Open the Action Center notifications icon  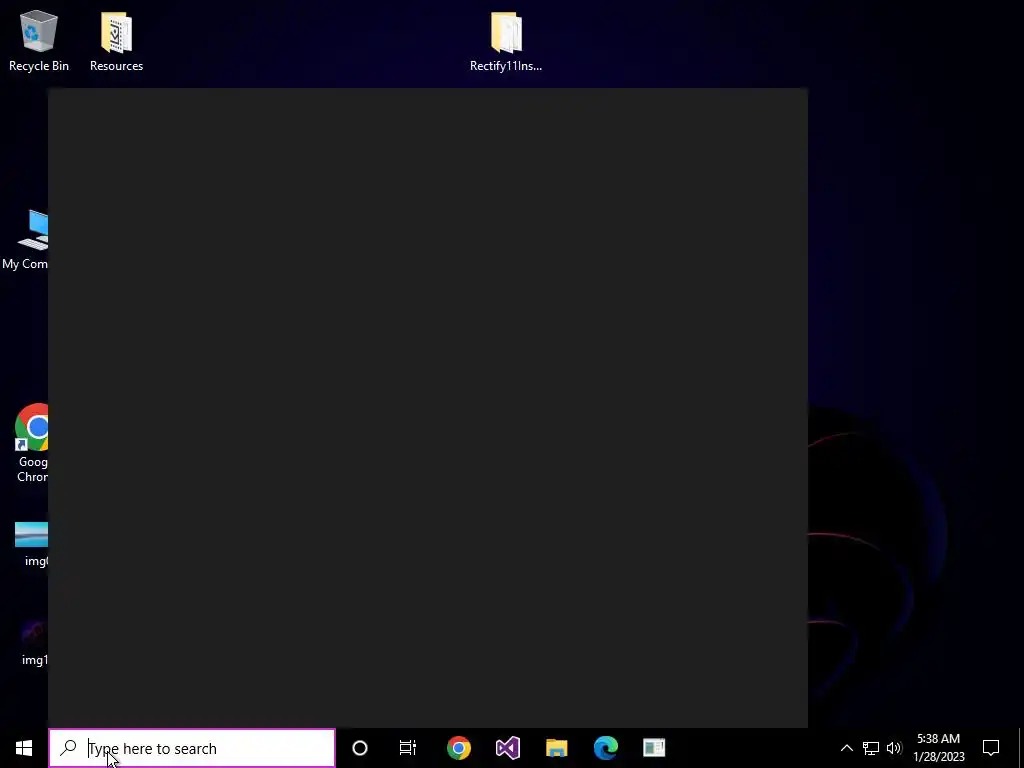pos(991,748)
